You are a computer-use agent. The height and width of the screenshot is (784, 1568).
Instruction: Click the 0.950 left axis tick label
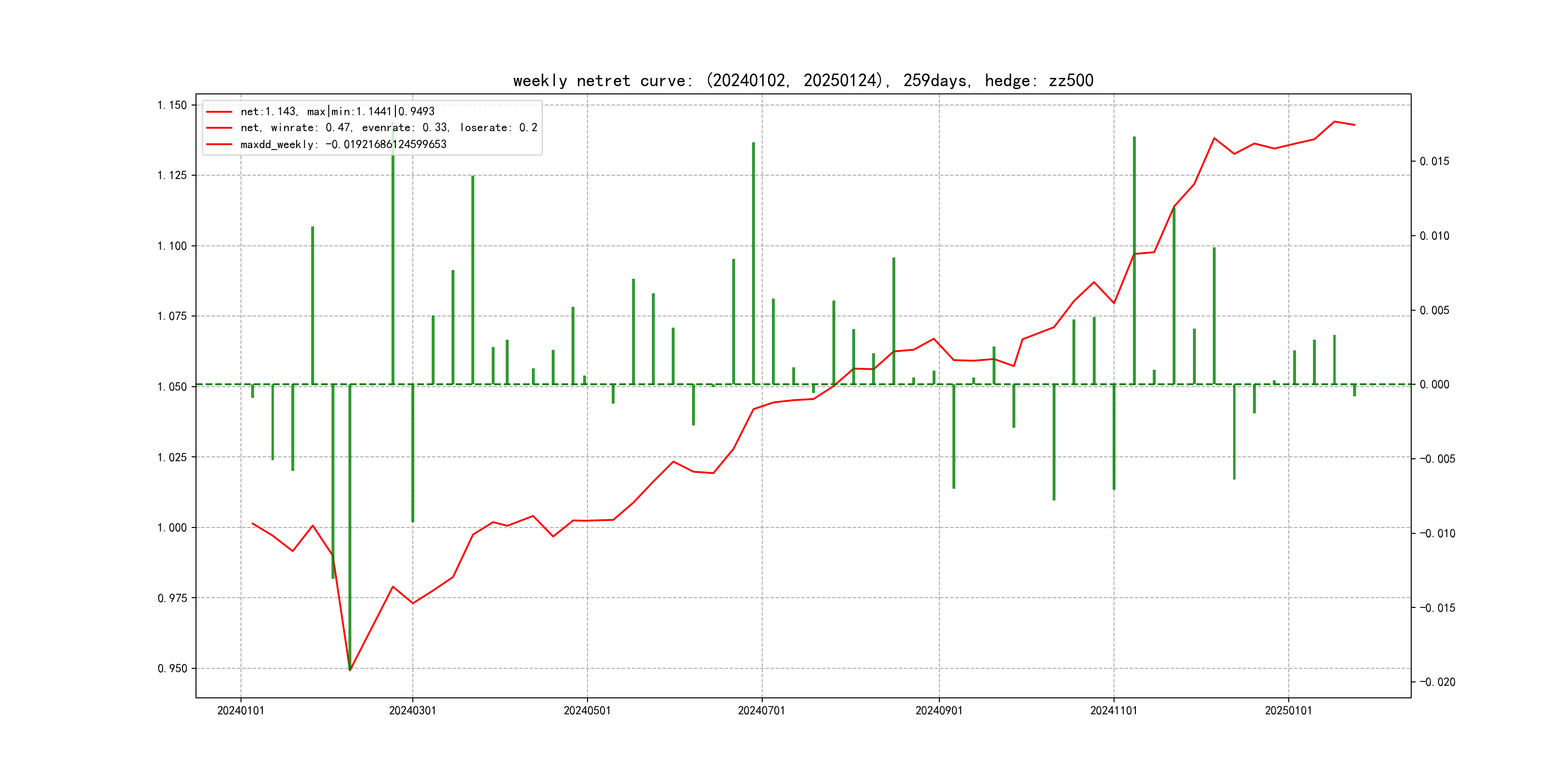(172, 668)
